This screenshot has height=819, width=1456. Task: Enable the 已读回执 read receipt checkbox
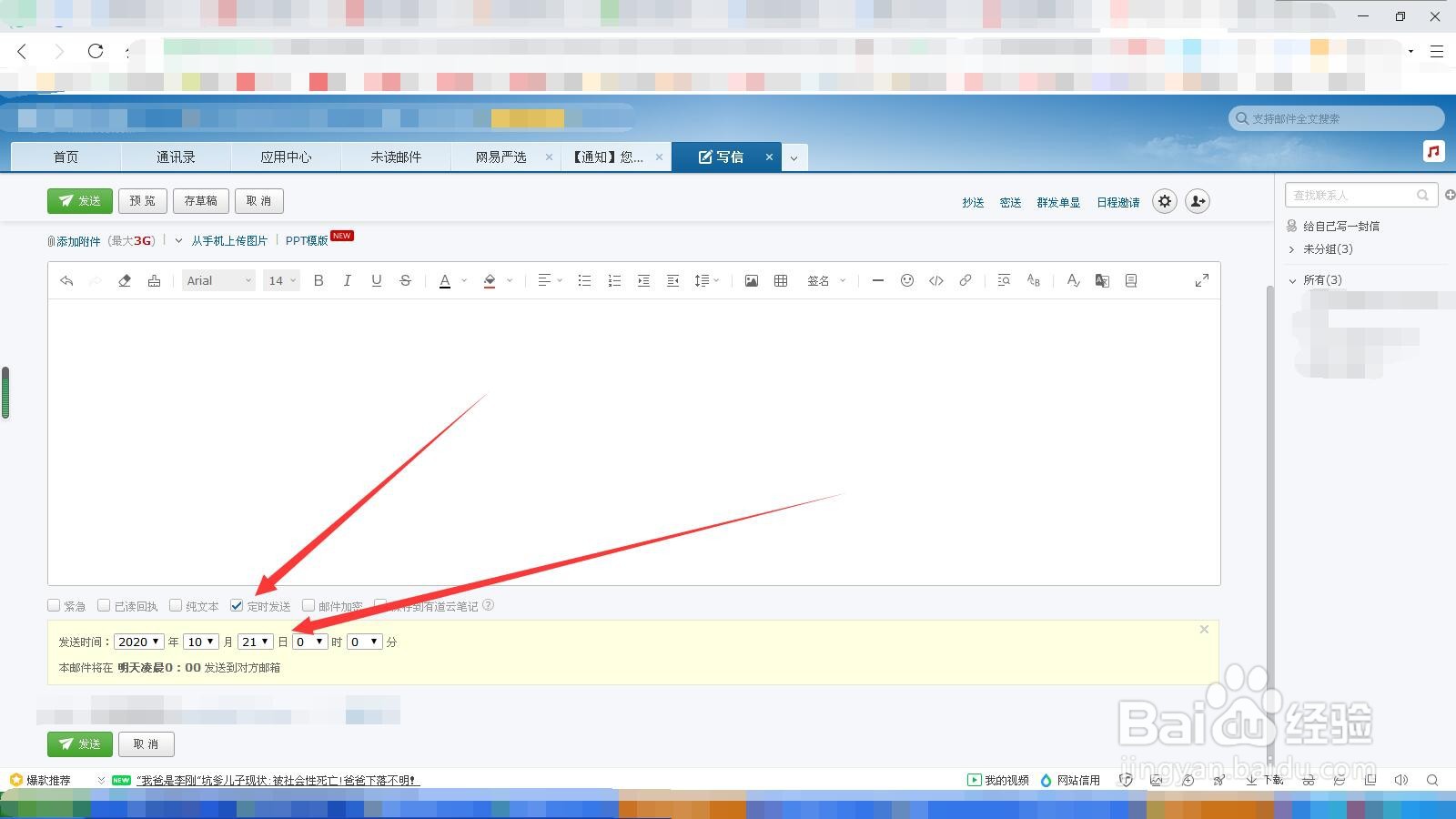[x=104, y=605]
